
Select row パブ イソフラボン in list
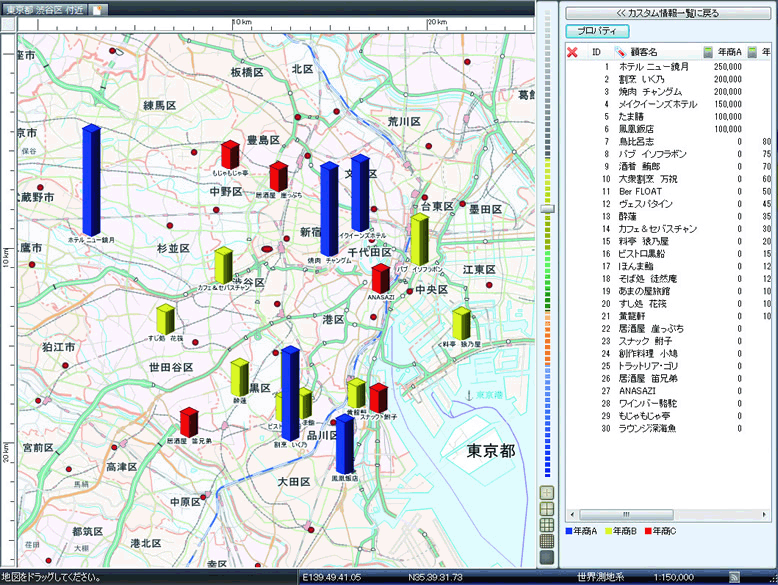click(x=668, y=154)
